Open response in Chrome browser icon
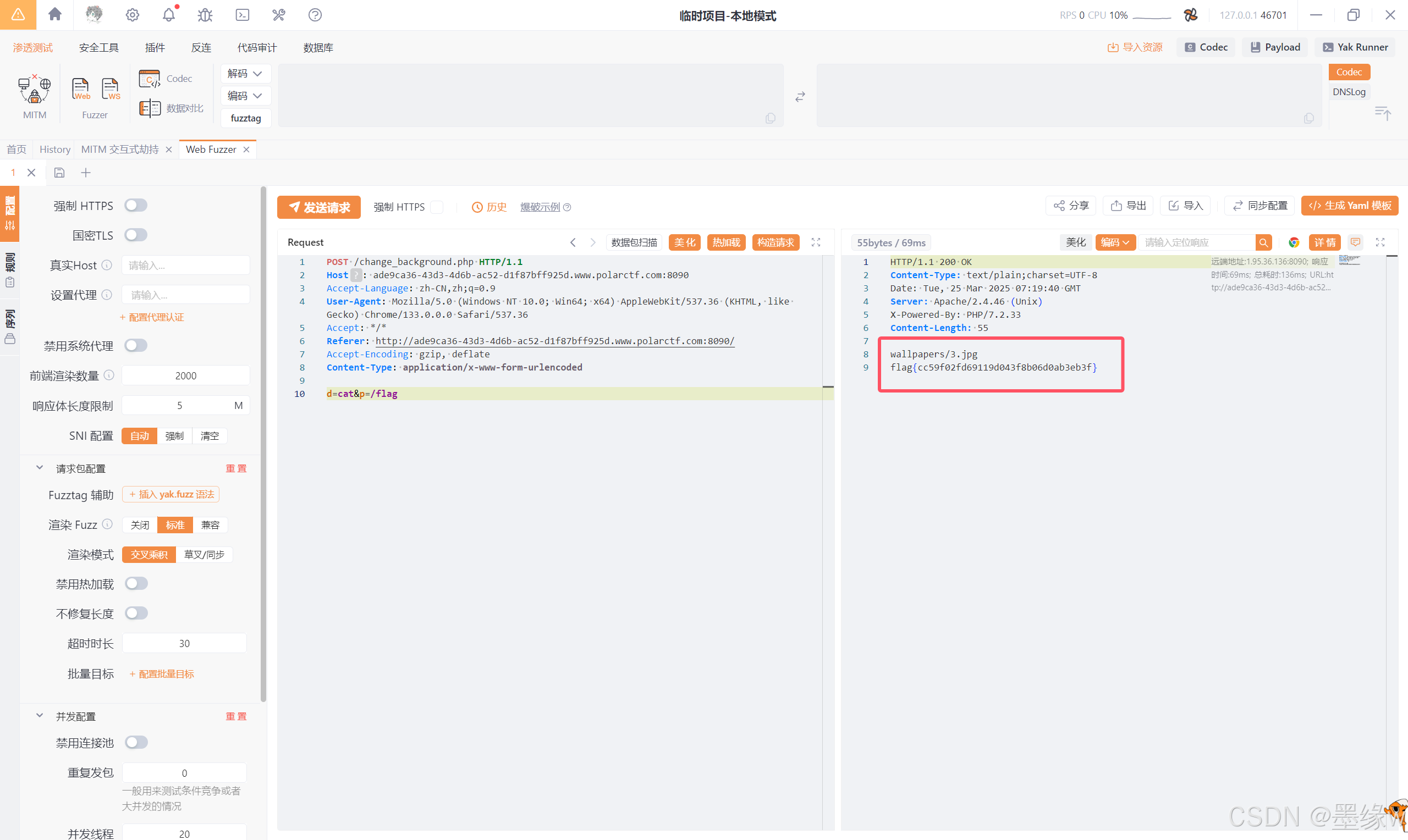This screenshot has width=1408, height=840. pos(1294,242)
